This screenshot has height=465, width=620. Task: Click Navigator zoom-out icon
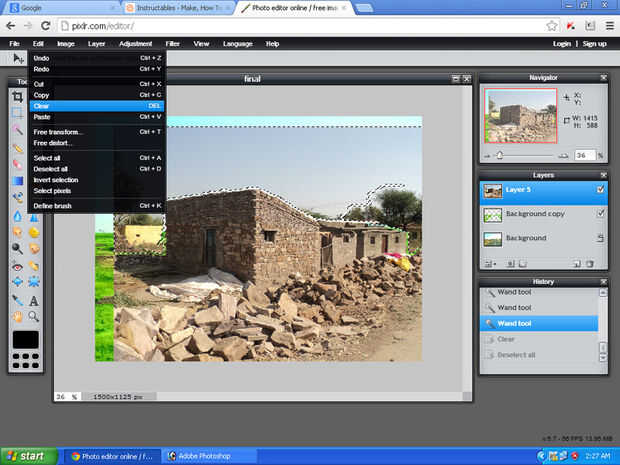pyautogui.click(x=487, y=156)
